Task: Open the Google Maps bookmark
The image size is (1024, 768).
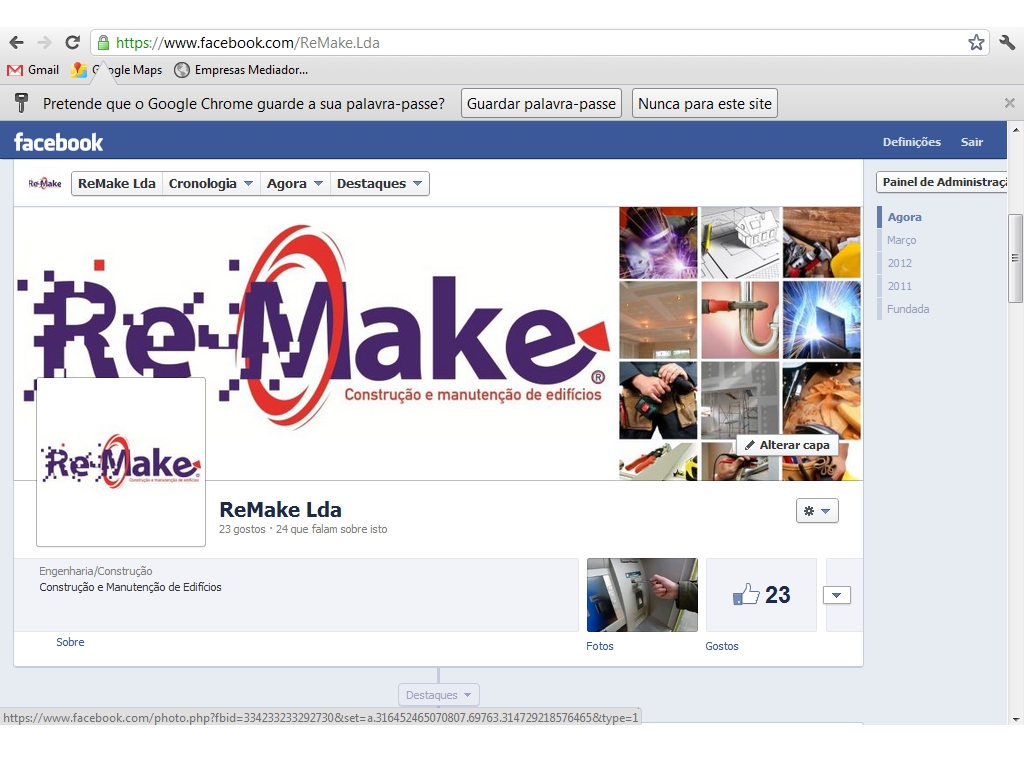Action: coord(117,70)
